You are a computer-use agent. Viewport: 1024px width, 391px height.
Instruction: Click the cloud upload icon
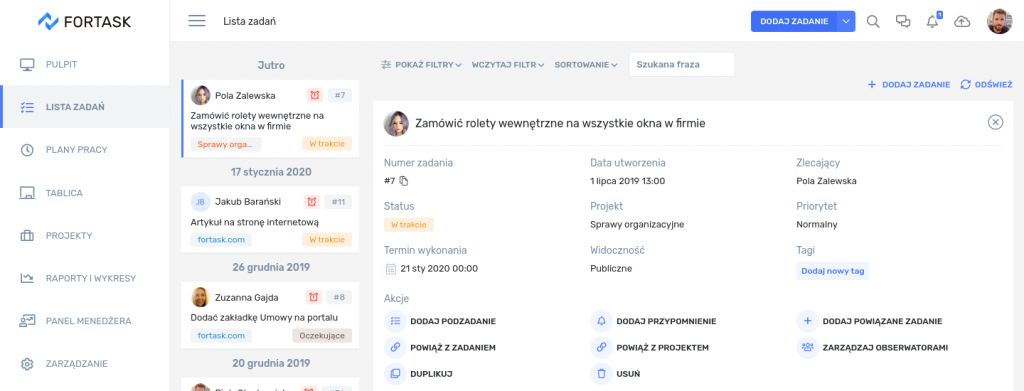coord(962,22)
